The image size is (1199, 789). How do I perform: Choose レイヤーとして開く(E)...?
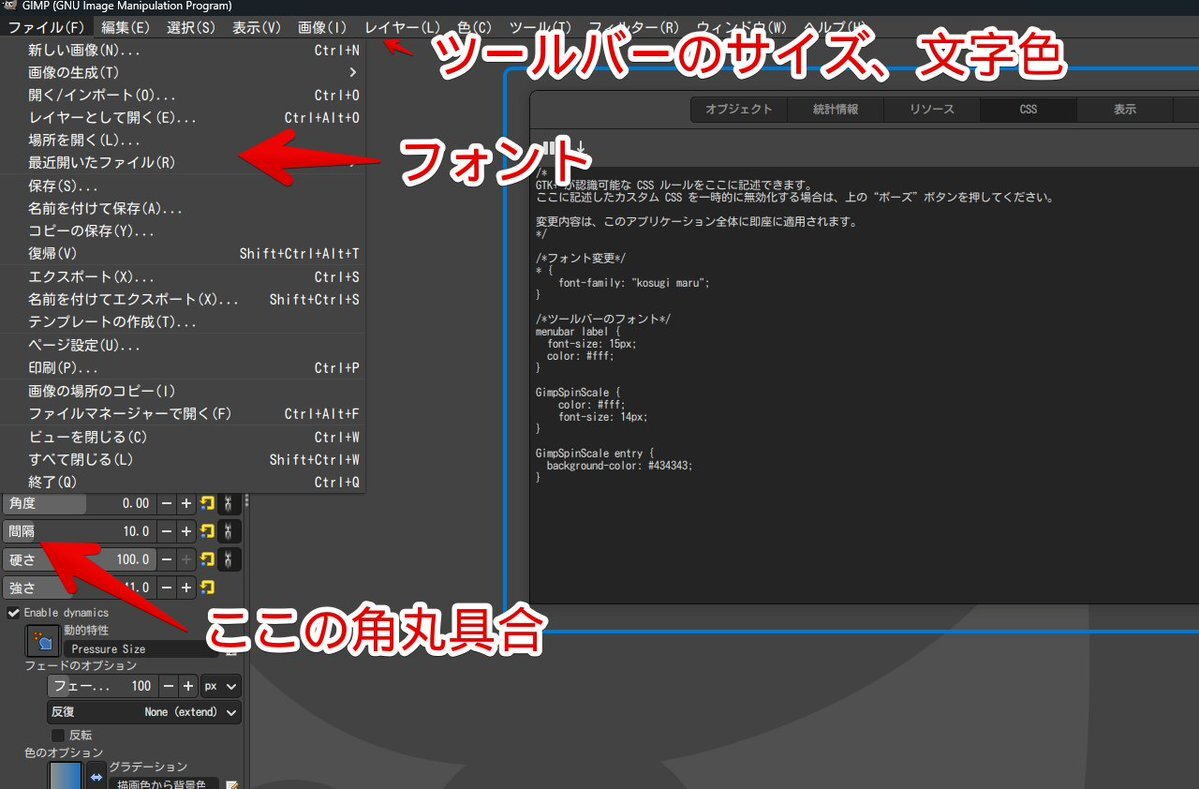point(184,118)
